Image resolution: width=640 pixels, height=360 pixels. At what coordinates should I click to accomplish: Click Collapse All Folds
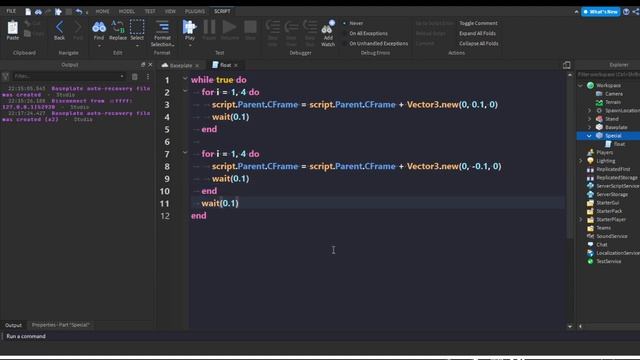click(x=478, y=43)
